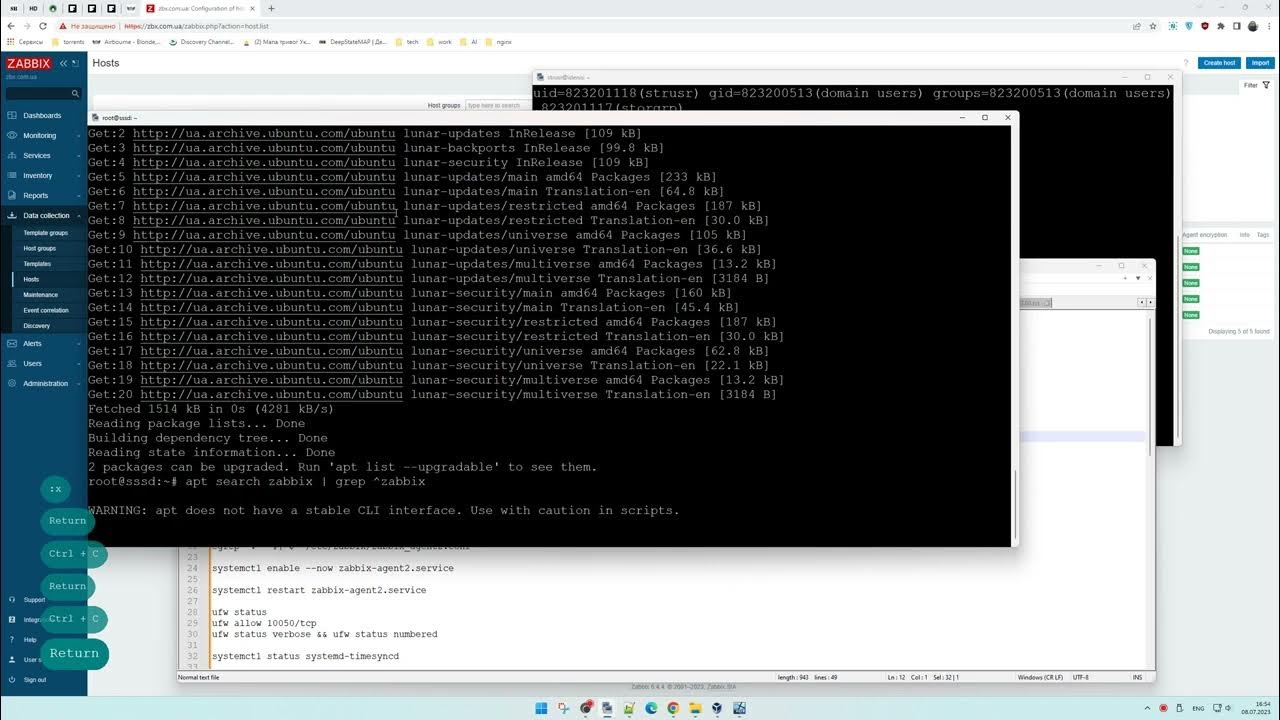Open Help in Zabbix sidebar
The width and height of the screenshot is (1280, 720).
[30, 639]
